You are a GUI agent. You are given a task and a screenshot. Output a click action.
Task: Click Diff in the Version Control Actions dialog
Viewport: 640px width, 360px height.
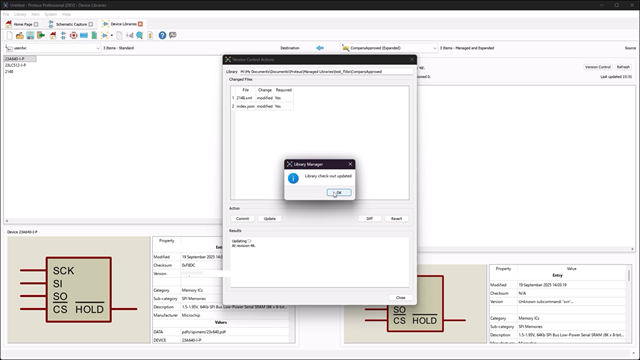click(x=369, y=218)
